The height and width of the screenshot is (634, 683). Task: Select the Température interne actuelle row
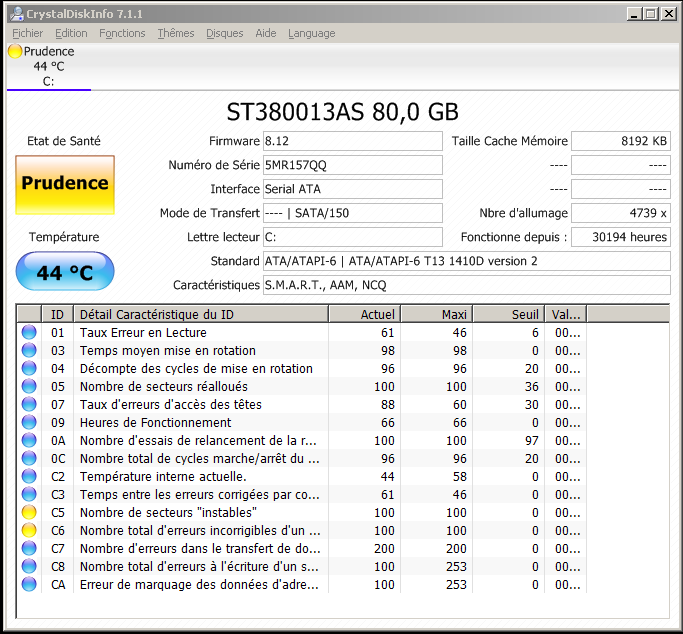click(x=301, y=476)
